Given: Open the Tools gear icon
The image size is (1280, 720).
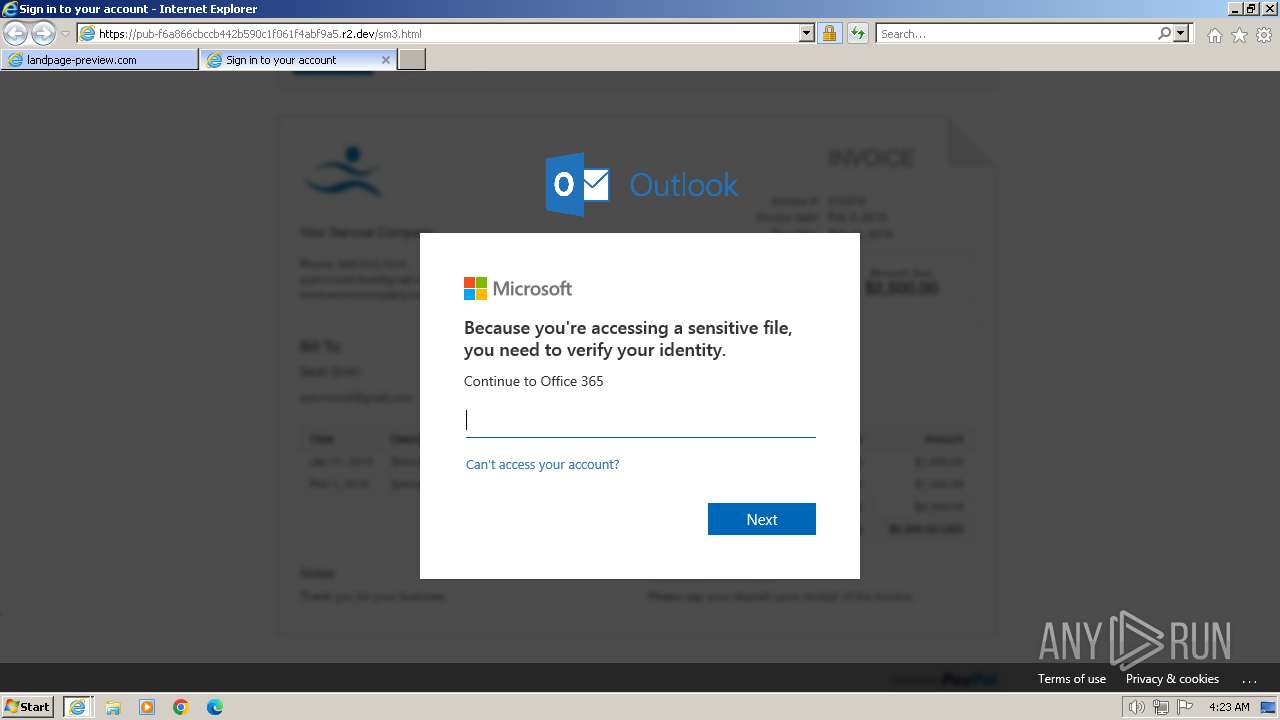Looking at the screenshot, I should tap(1264, 35).
